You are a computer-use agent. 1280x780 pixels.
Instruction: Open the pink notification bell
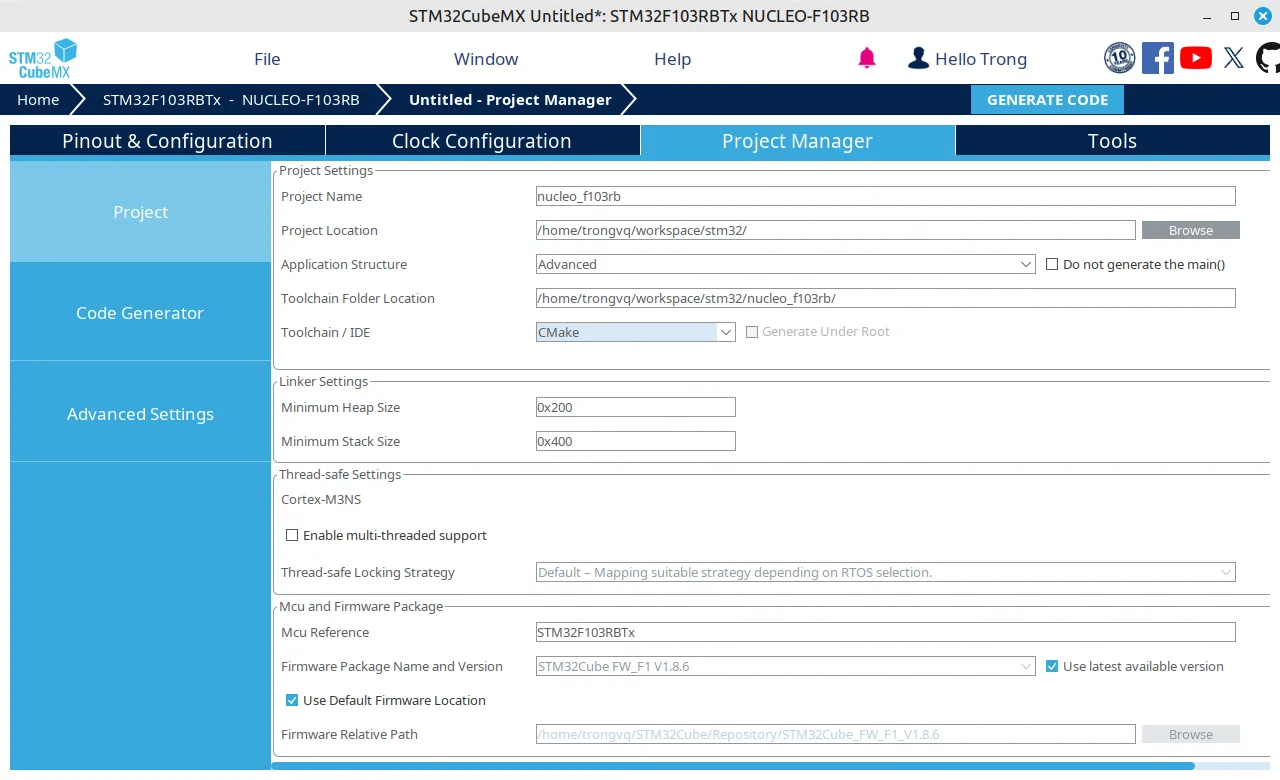tap(867, 58)
